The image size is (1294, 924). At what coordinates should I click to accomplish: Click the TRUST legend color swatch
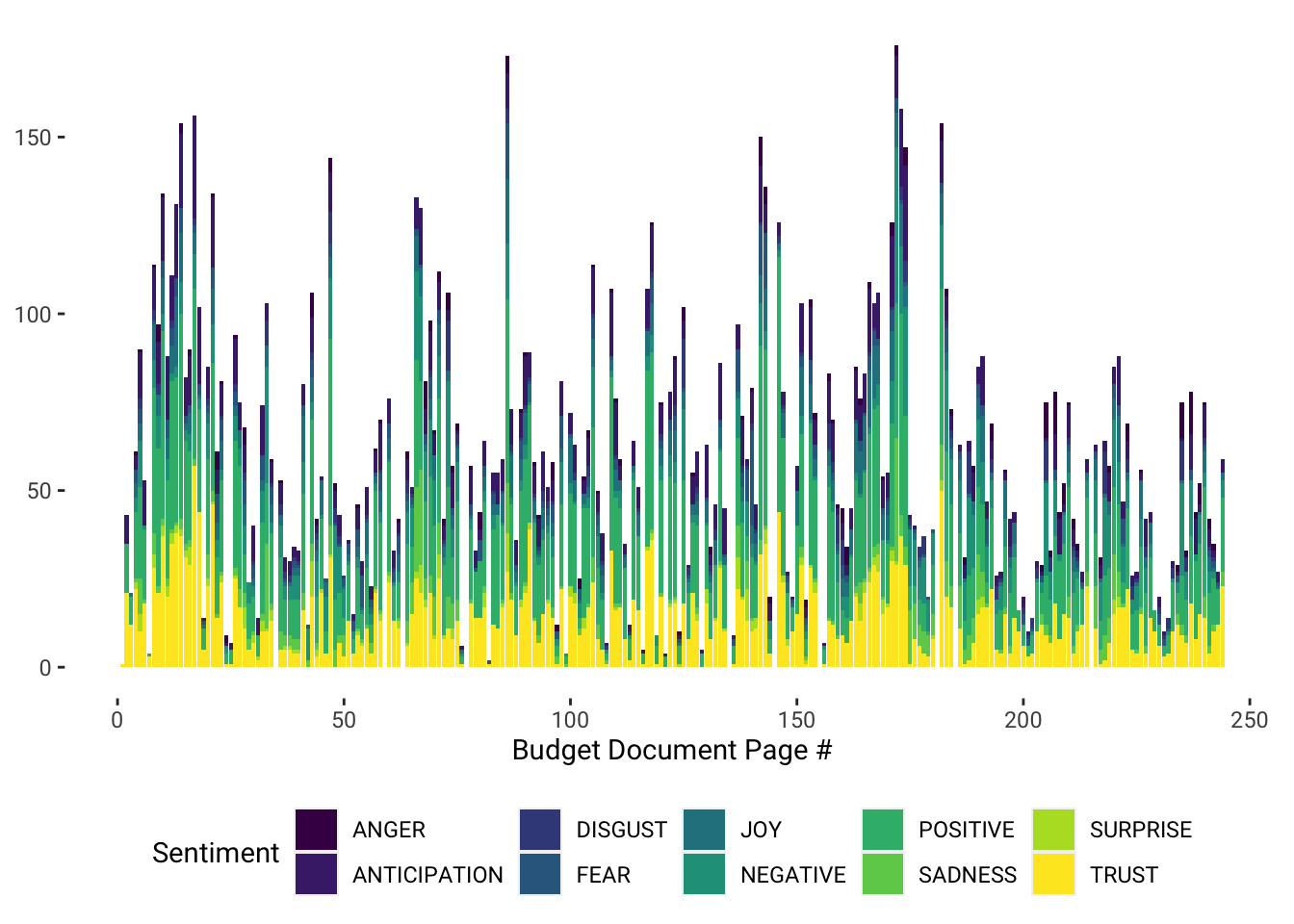[1053, 874]
